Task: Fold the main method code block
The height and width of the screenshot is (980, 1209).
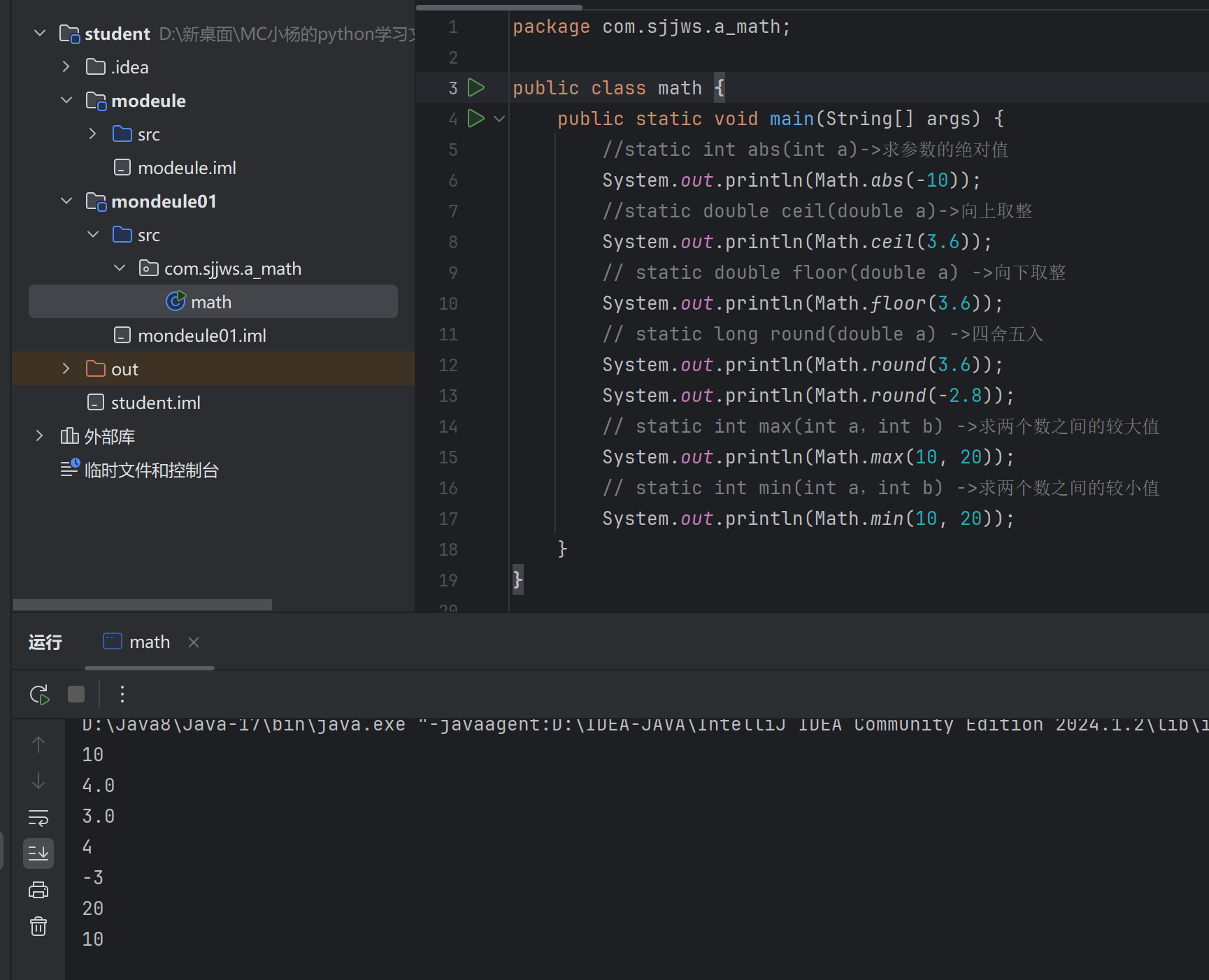Action: (x=499, y=119)
